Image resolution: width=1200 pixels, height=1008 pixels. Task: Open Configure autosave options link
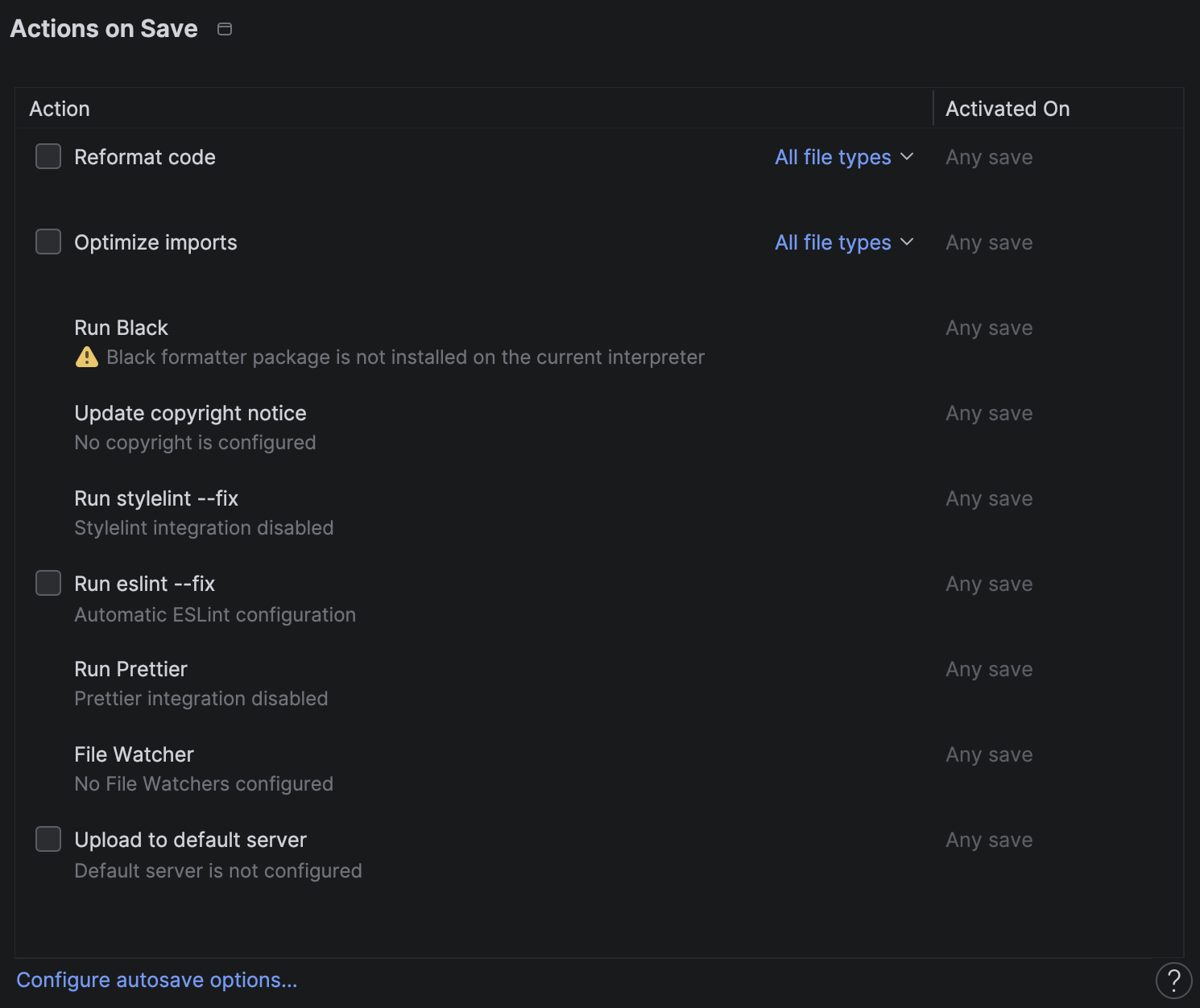[157, 980]
